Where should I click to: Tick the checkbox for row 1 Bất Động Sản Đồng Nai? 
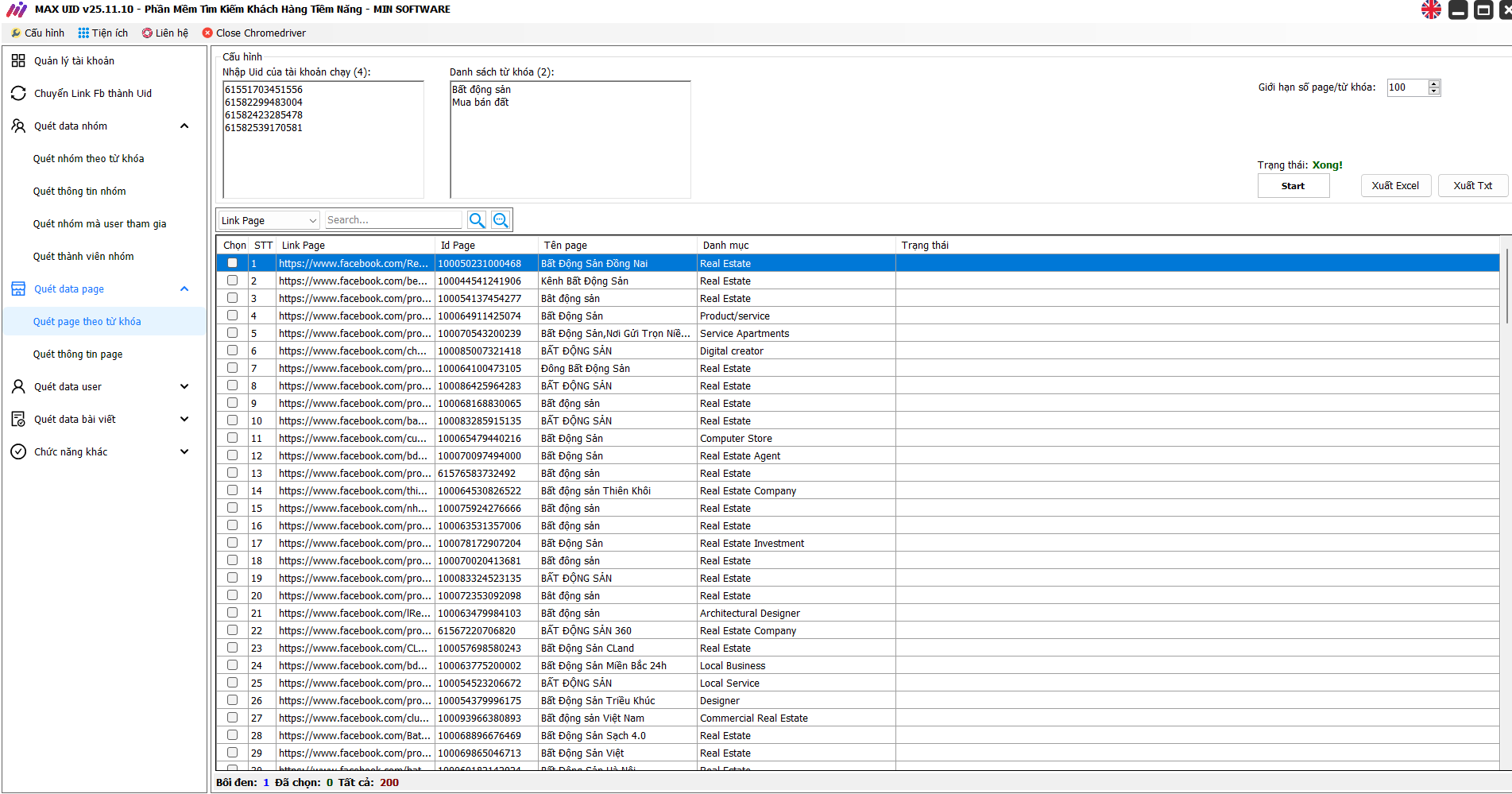coord(232,263)
